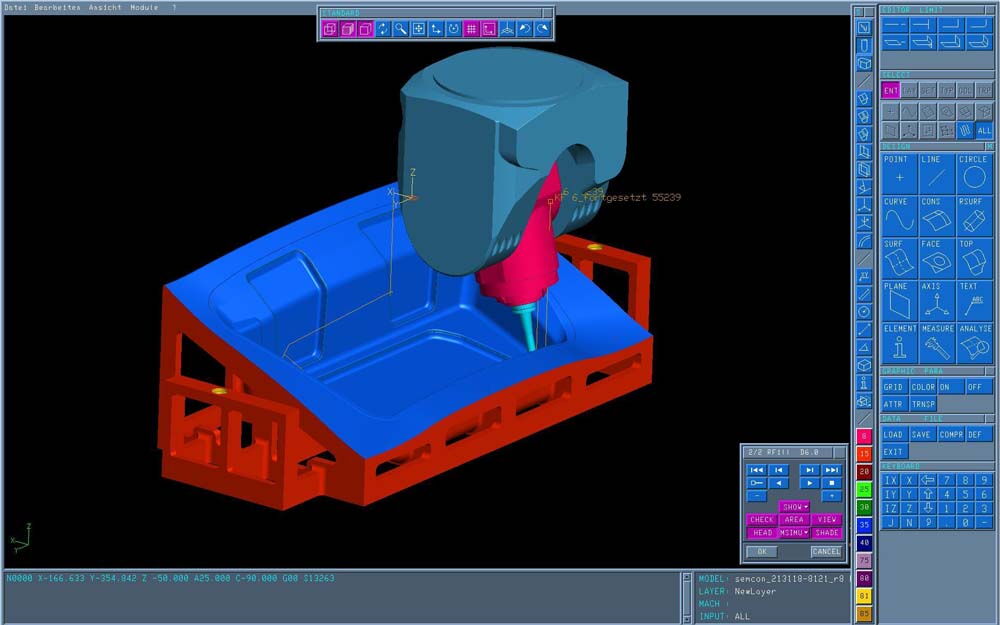Select the green color swatch labeled 25
Viewport: 1000px width, 625px height.
click(864, 489)
